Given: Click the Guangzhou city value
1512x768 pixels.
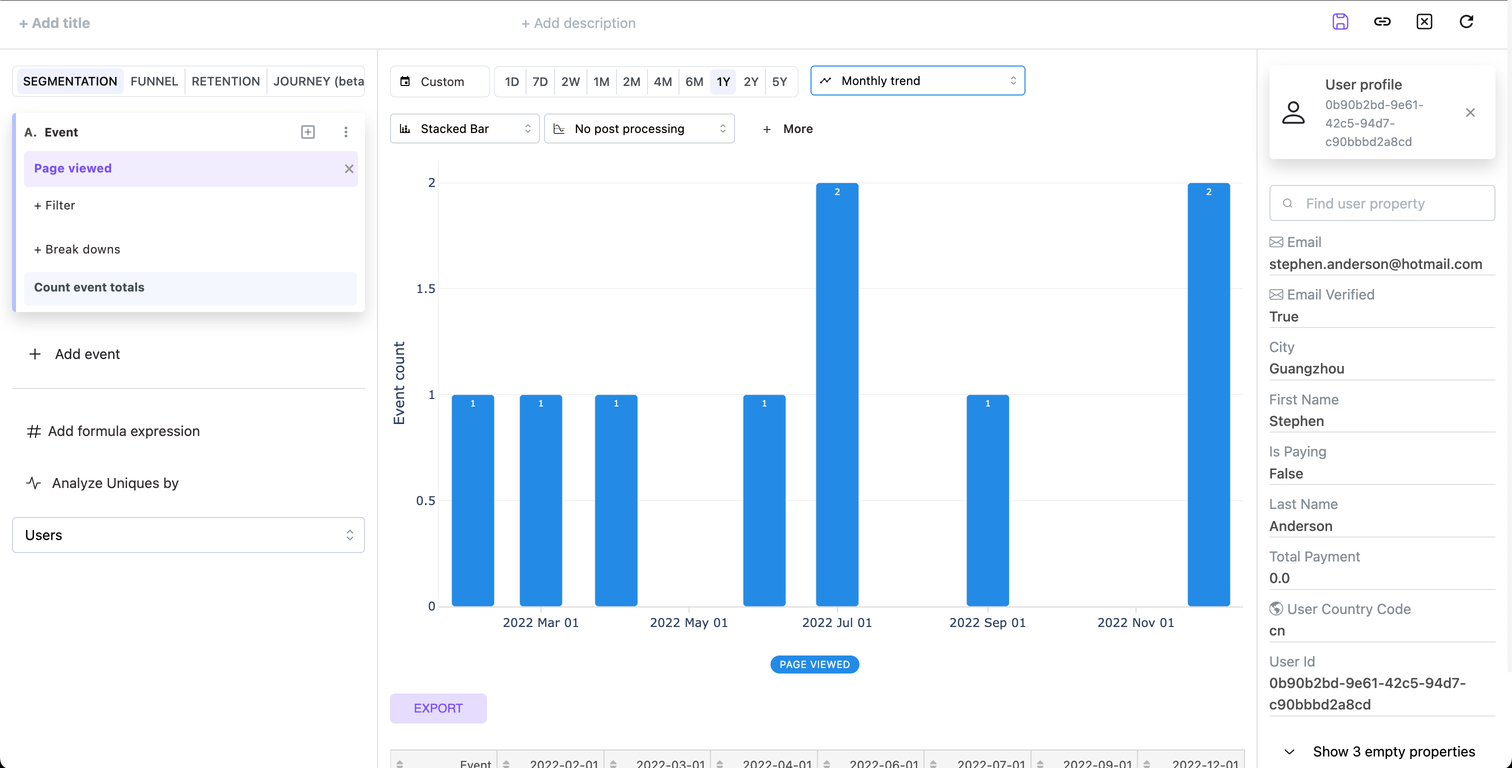Looking at the screenshot, I should (1306, 369).
